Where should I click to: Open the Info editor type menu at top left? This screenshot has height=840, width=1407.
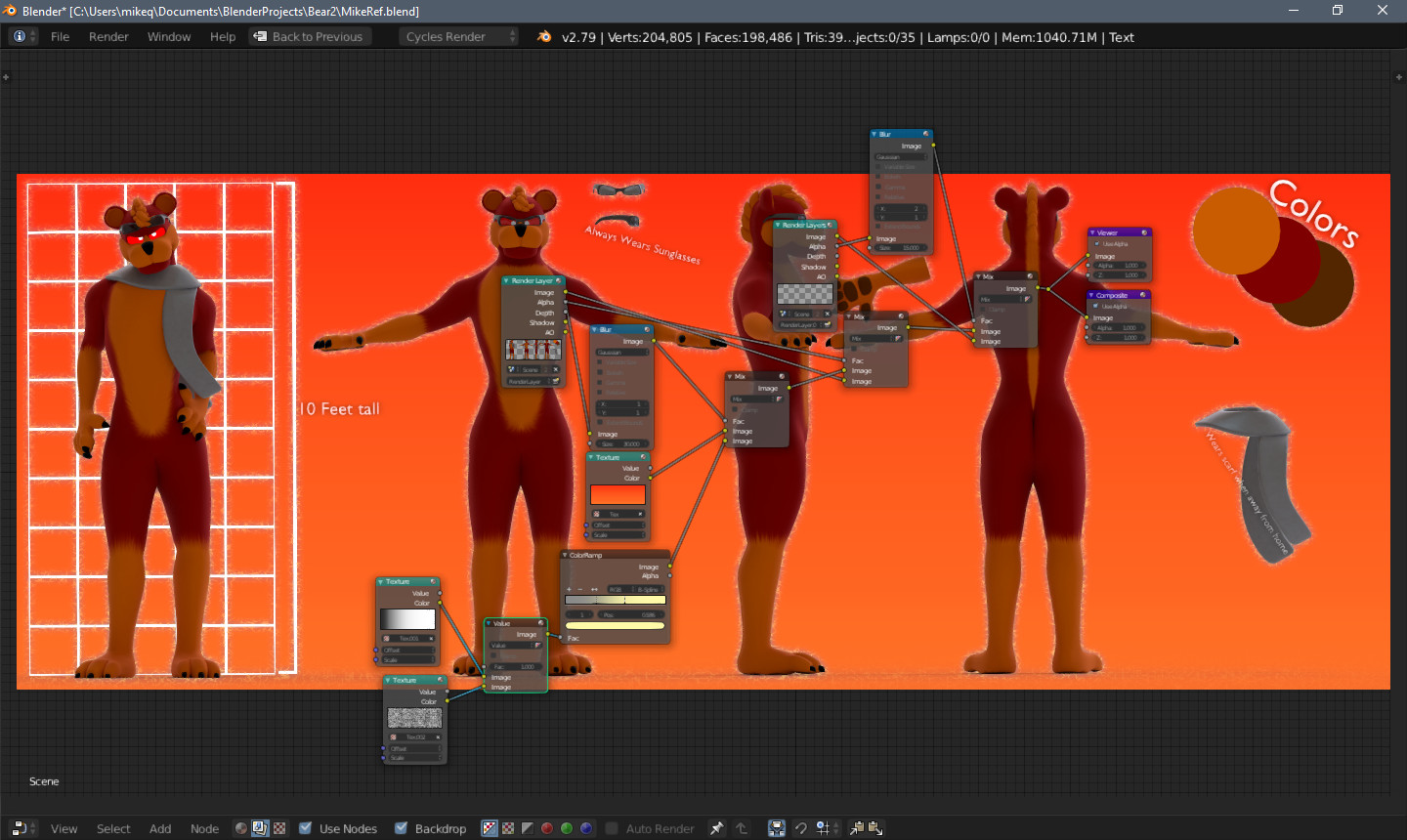tap(23, 36)
